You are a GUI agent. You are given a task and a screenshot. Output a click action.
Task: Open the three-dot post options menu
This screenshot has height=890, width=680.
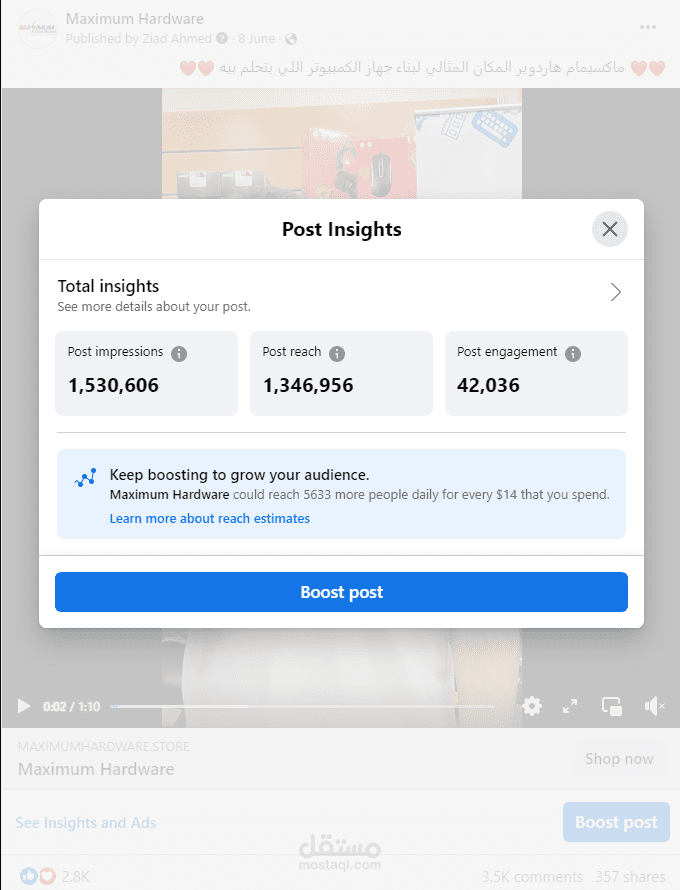pos(648,27)
